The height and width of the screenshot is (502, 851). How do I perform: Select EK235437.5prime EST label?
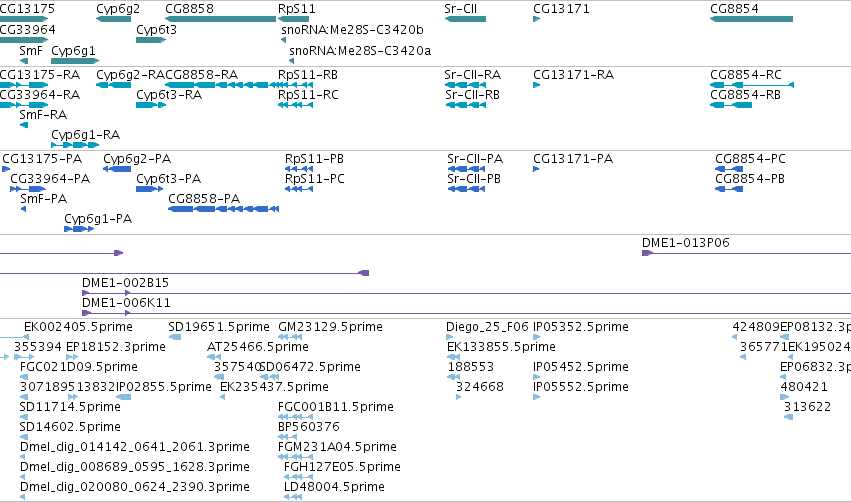click(x=275, y=387)
